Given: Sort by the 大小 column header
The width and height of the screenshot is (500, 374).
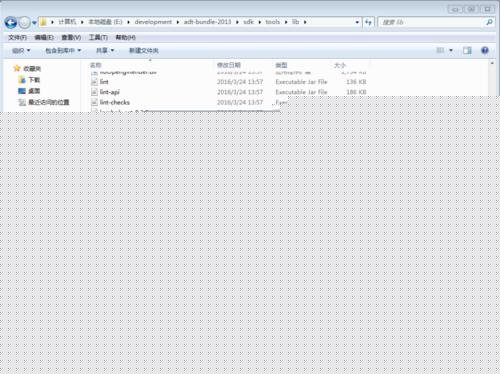Looking at the screenshot, I should pos(340,65).
